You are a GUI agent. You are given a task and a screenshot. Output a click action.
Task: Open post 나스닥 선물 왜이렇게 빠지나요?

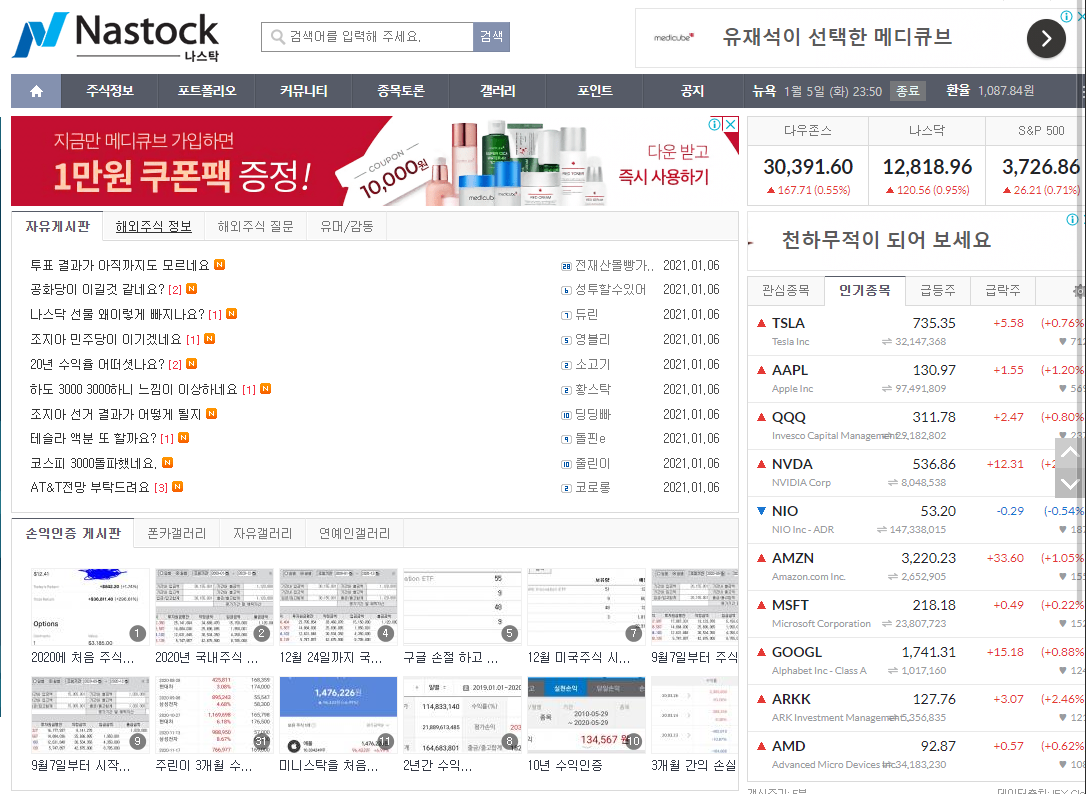pyautogui.click(x=118, y=315)
